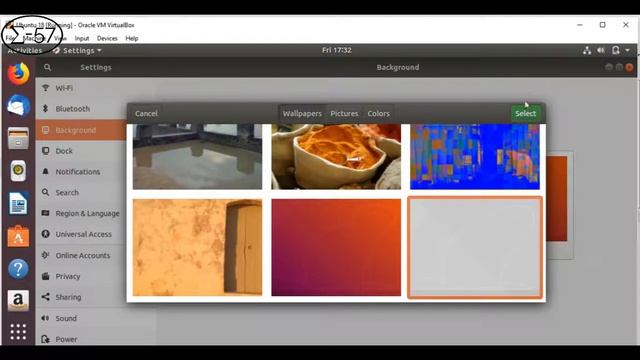Click the clock showing Fri 17:32
640x360 pixels.
[x=337, y=50]
